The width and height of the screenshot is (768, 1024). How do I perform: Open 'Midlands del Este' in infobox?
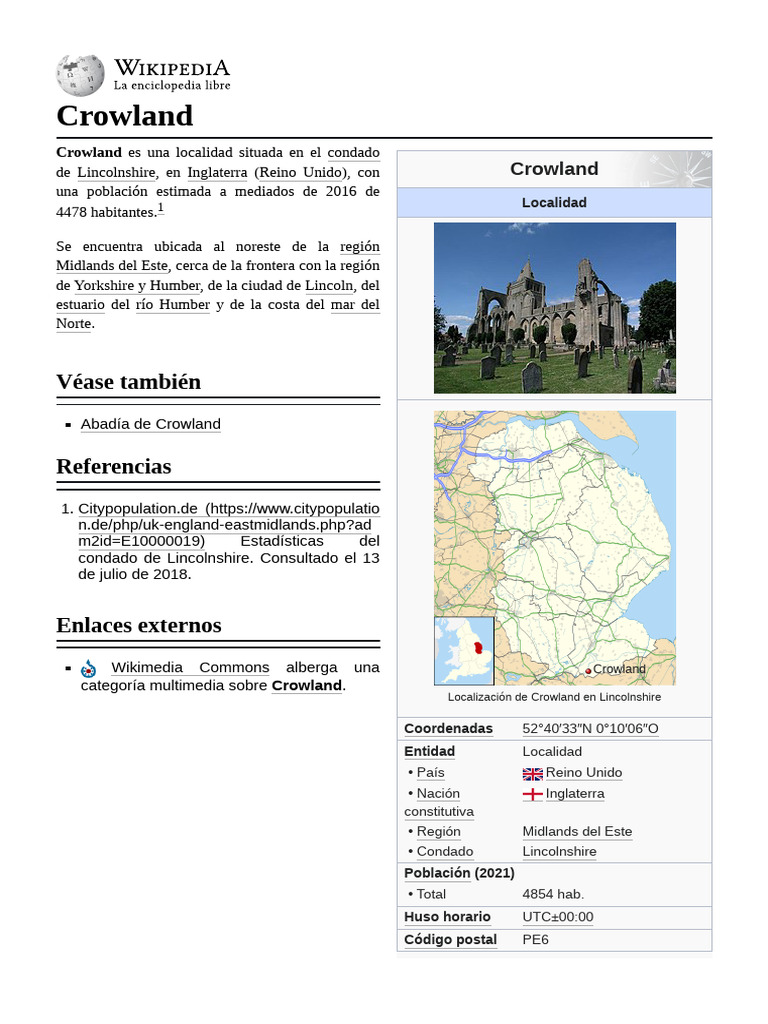(577, 831)
